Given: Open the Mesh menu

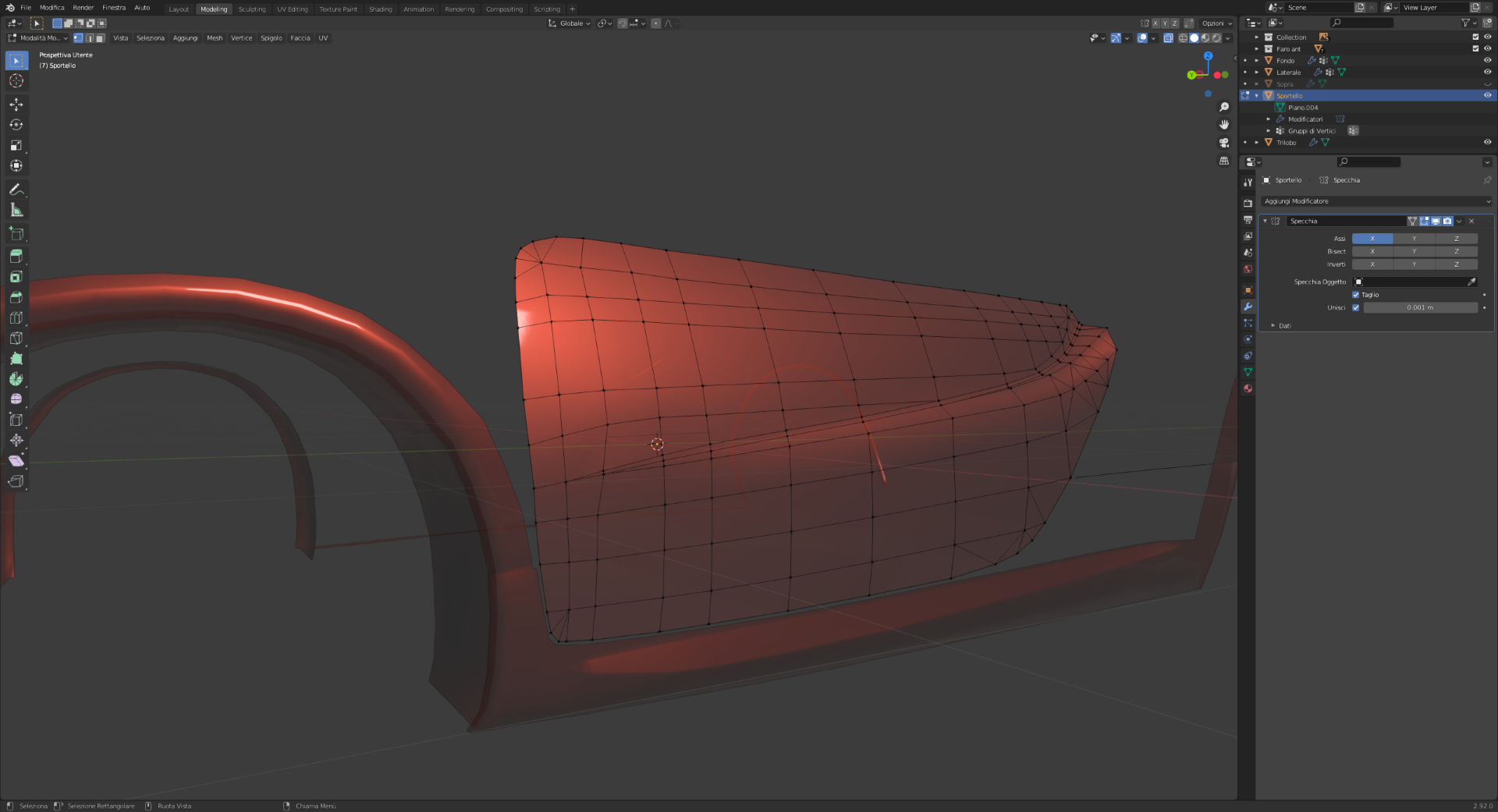Looking at the screenshot, I should click(x=215, y=38).
